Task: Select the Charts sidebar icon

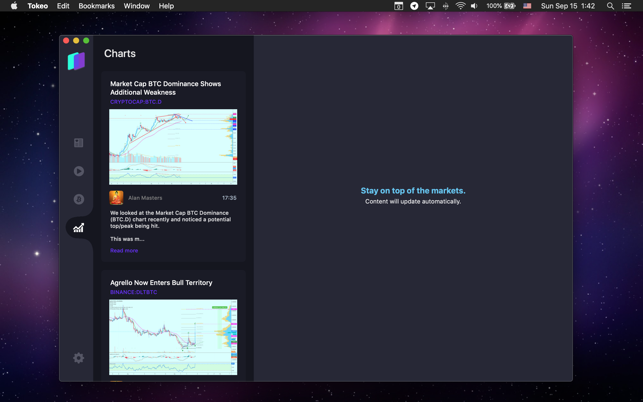Action: click(78, 228)
